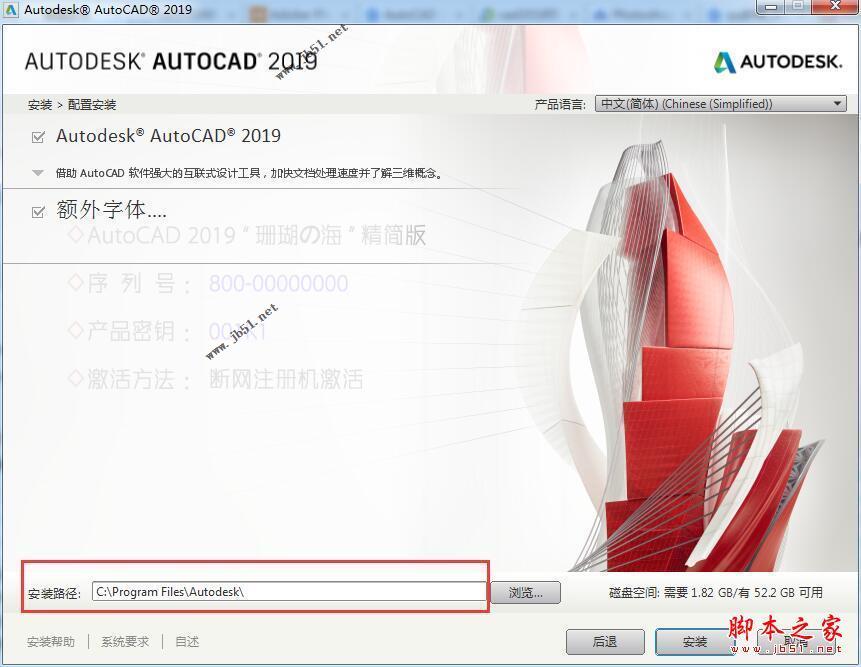The width and height of the screenshot is (861, 667).
Task: Click the 额外字体.... component label
Action: click(111, 211)
